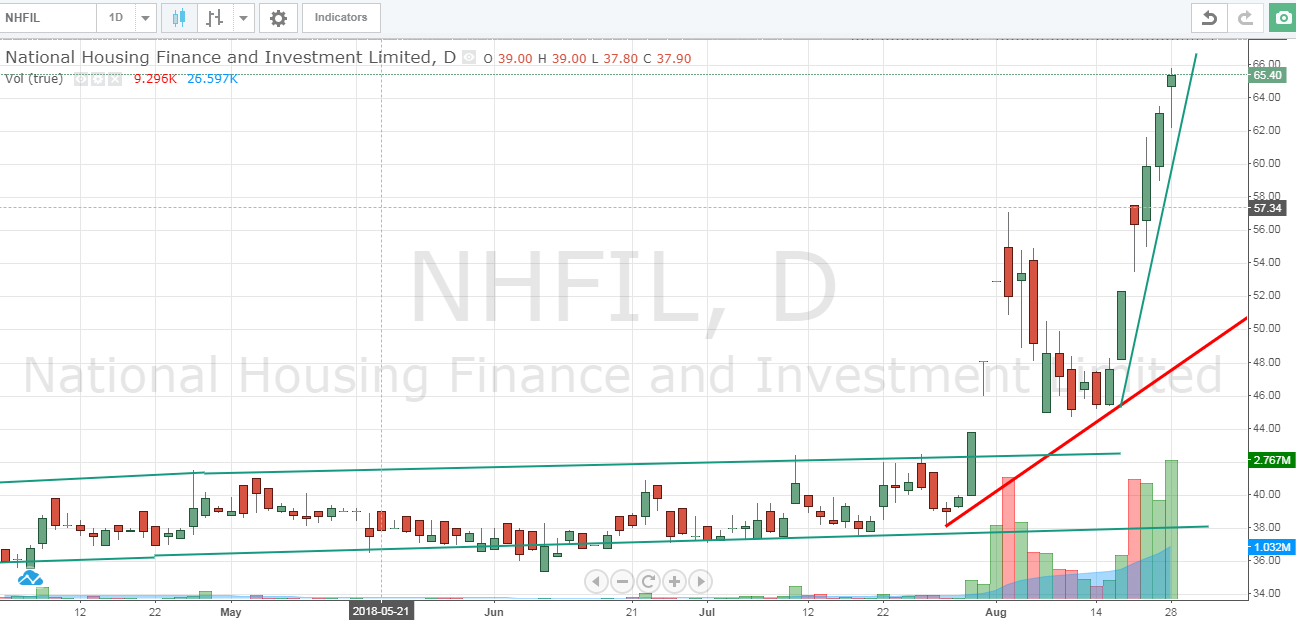The height and width of the screenshot is (620, 1296).
Task: Click the 1.032M volume average label
Action: [1272, 547]
